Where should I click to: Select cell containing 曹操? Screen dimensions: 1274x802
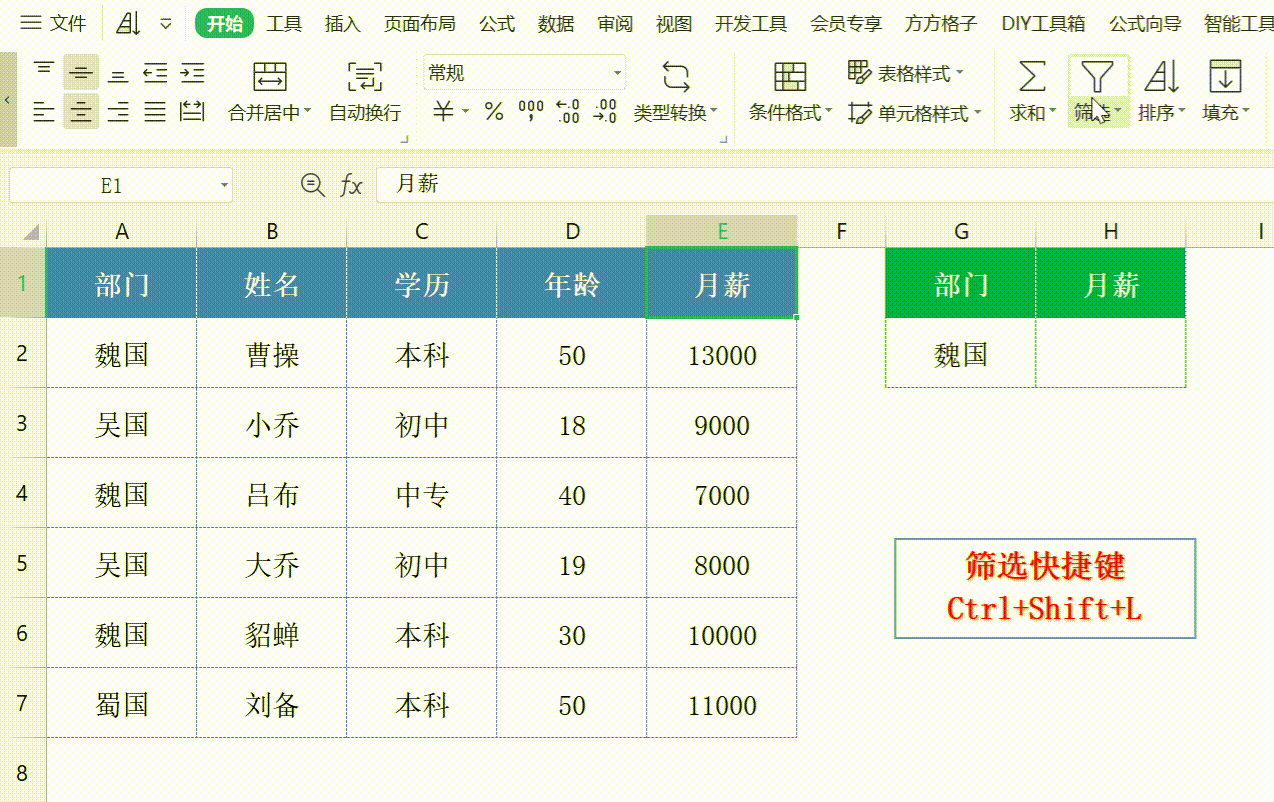point(272,354)
